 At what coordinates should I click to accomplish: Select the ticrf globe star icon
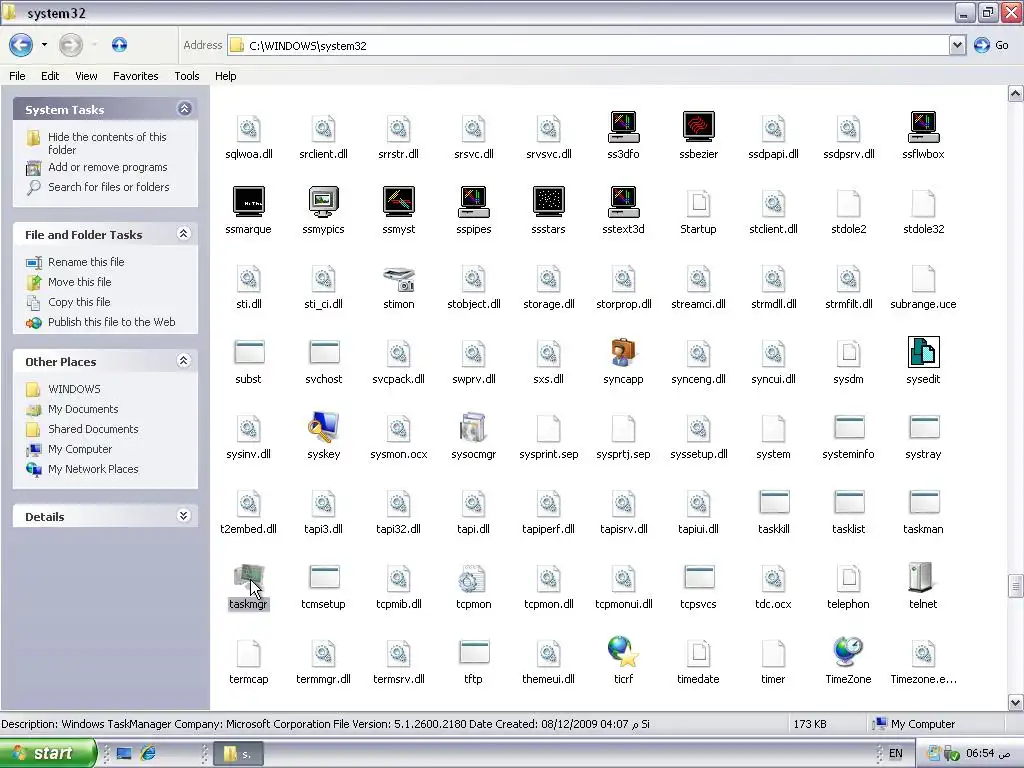(x=624, y=652)
